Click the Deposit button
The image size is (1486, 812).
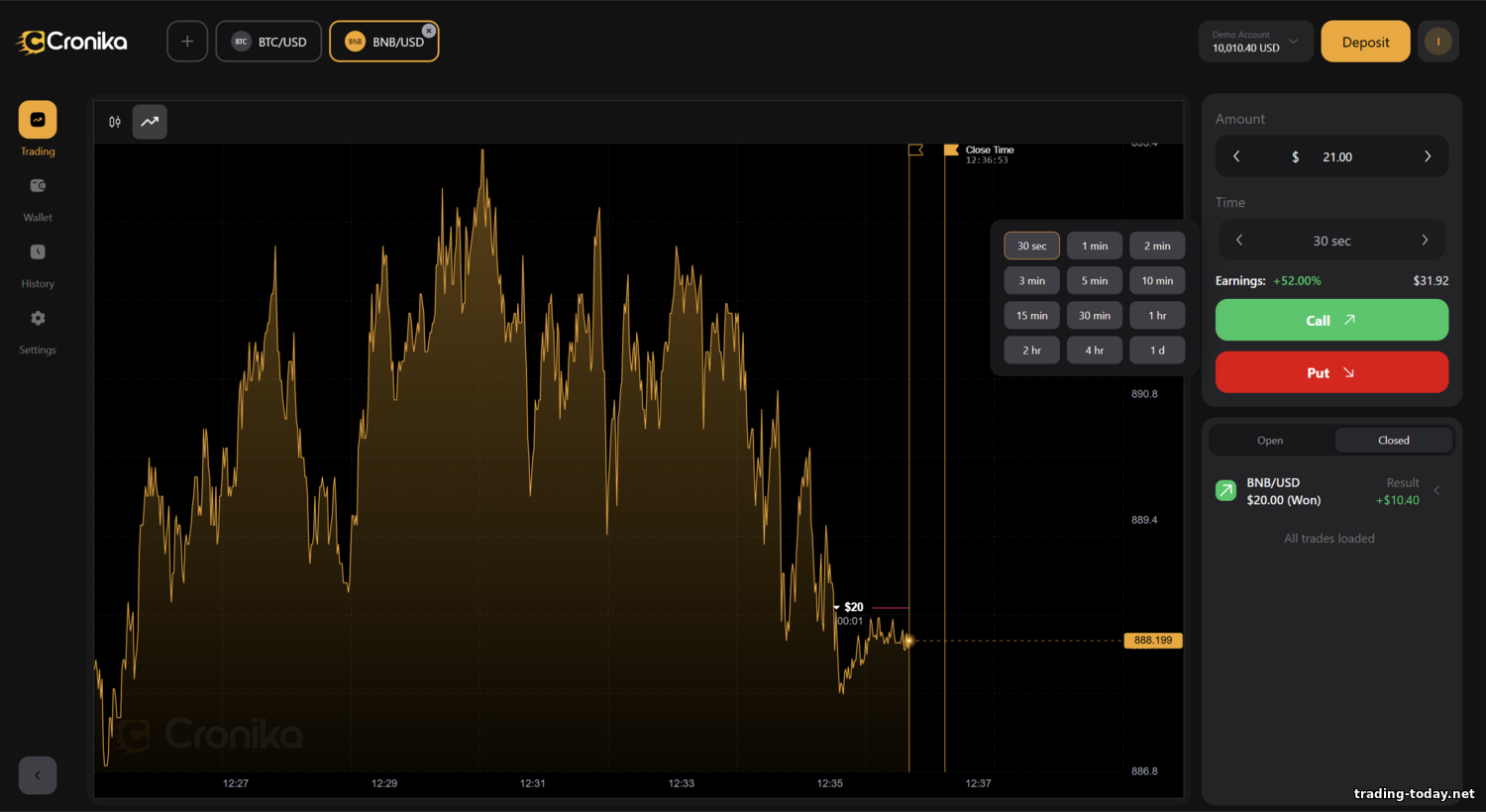pos(1364,41)
